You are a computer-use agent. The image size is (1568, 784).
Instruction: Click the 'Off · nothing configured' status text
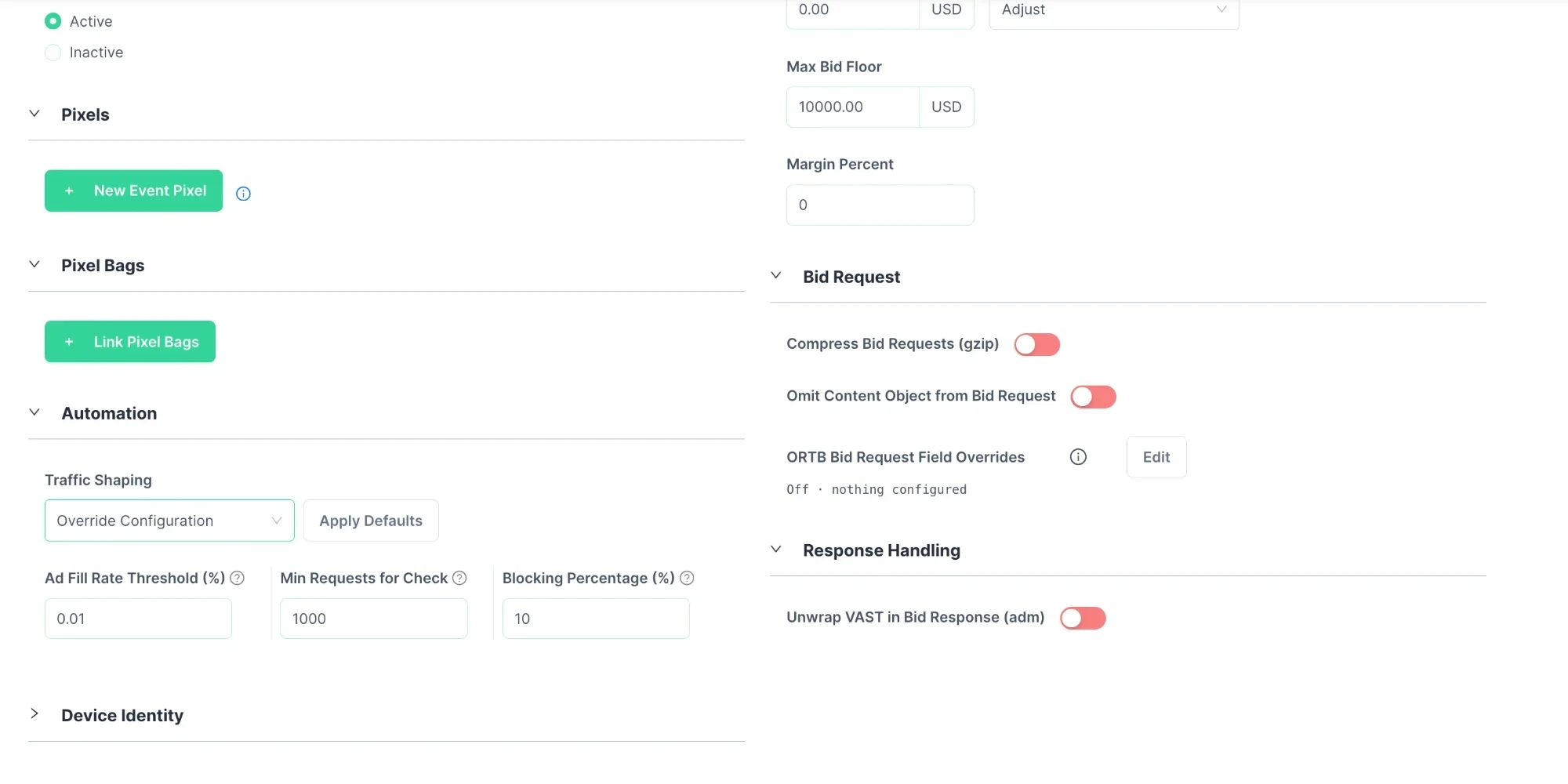pos(877,489)
